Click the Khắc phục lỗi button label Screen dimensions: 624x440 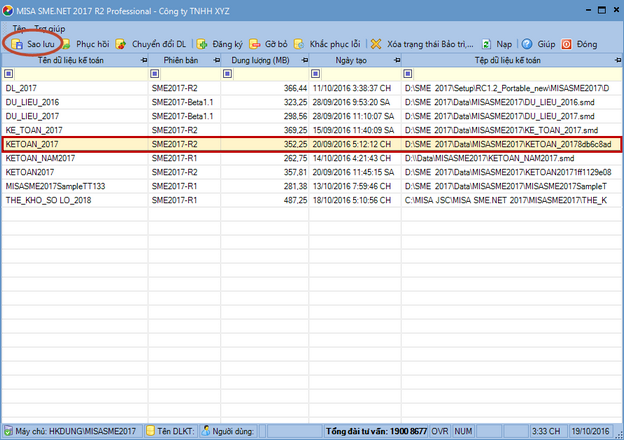coord(335,44)
